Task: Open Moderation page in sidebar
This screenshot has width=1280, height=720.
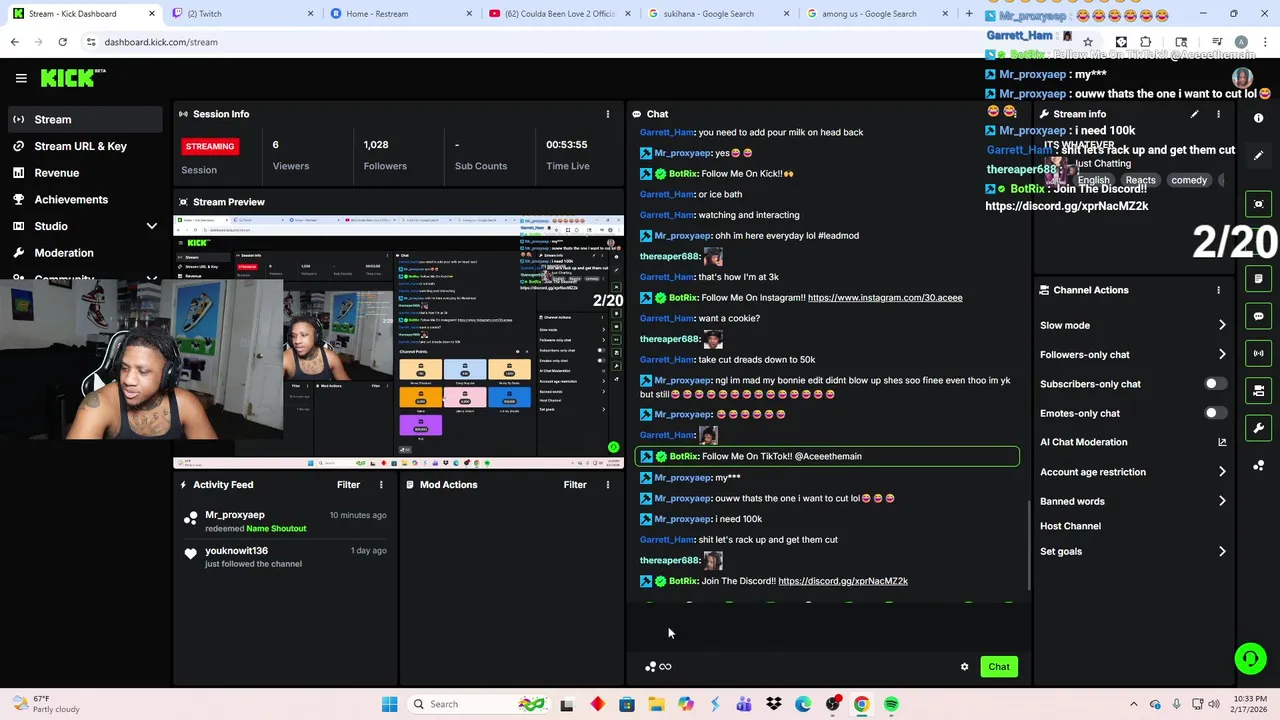Action: tap(85, 253)
